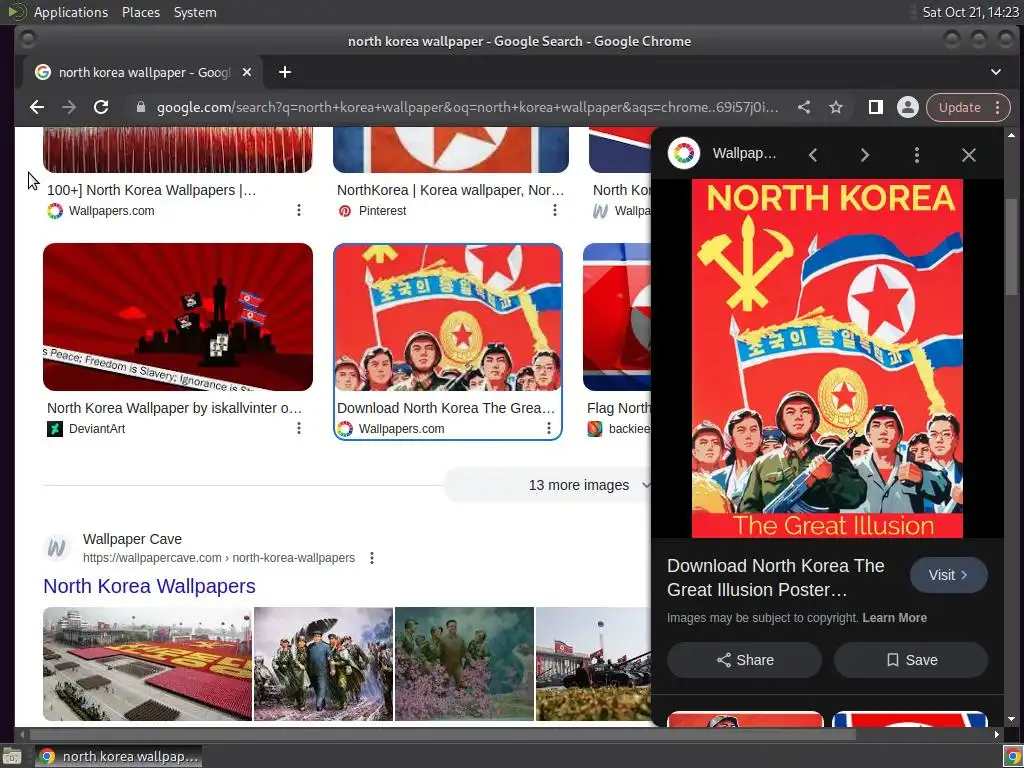Click Pinterest source label
This screenshot has height=768, width=1024.
[x=382, y=210]
